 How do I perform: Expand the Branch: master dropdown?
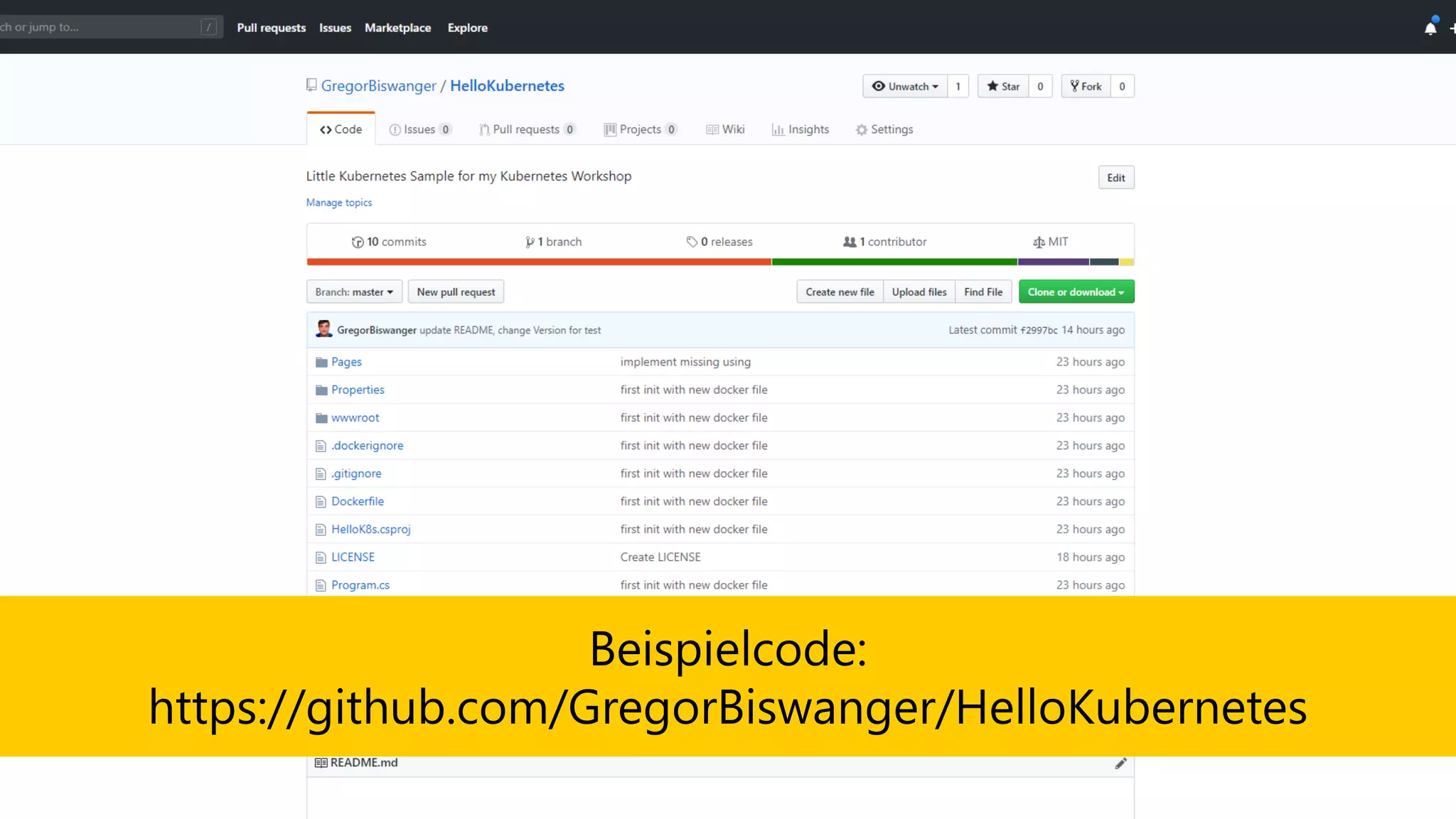(354, 291)
